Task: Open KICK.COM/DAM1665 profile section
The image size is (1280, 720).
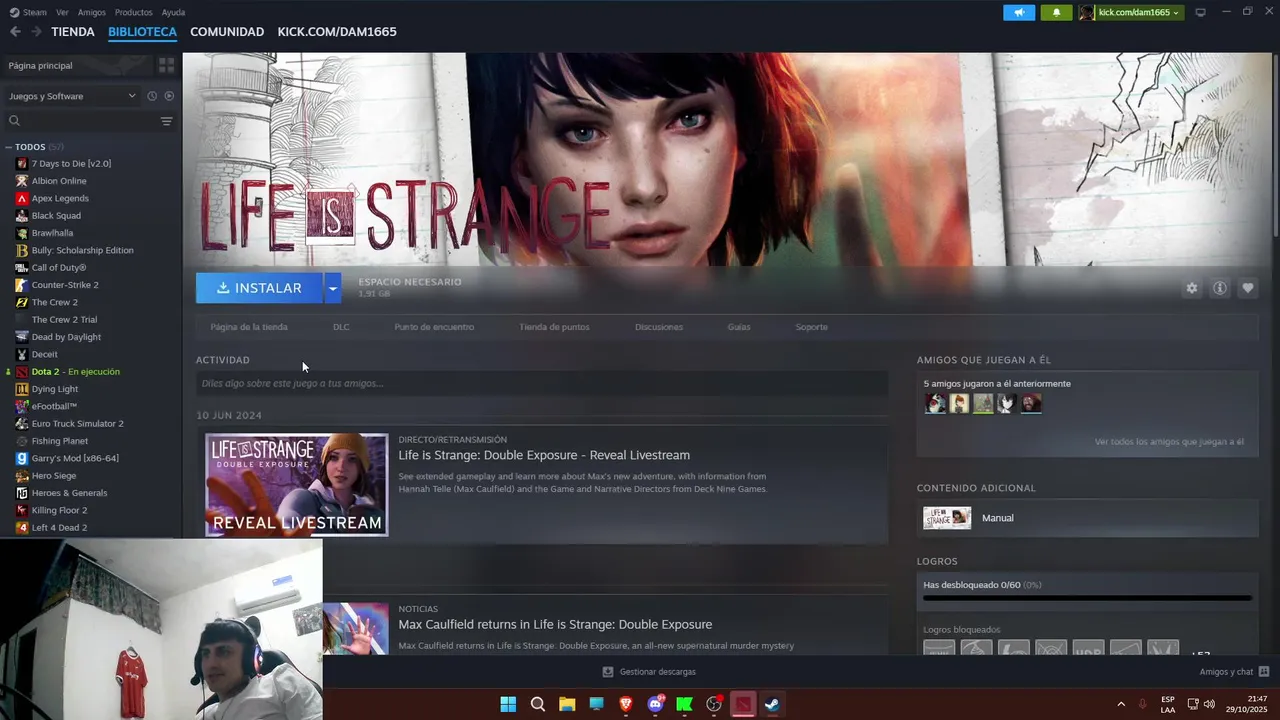Action: coord(337,32)
